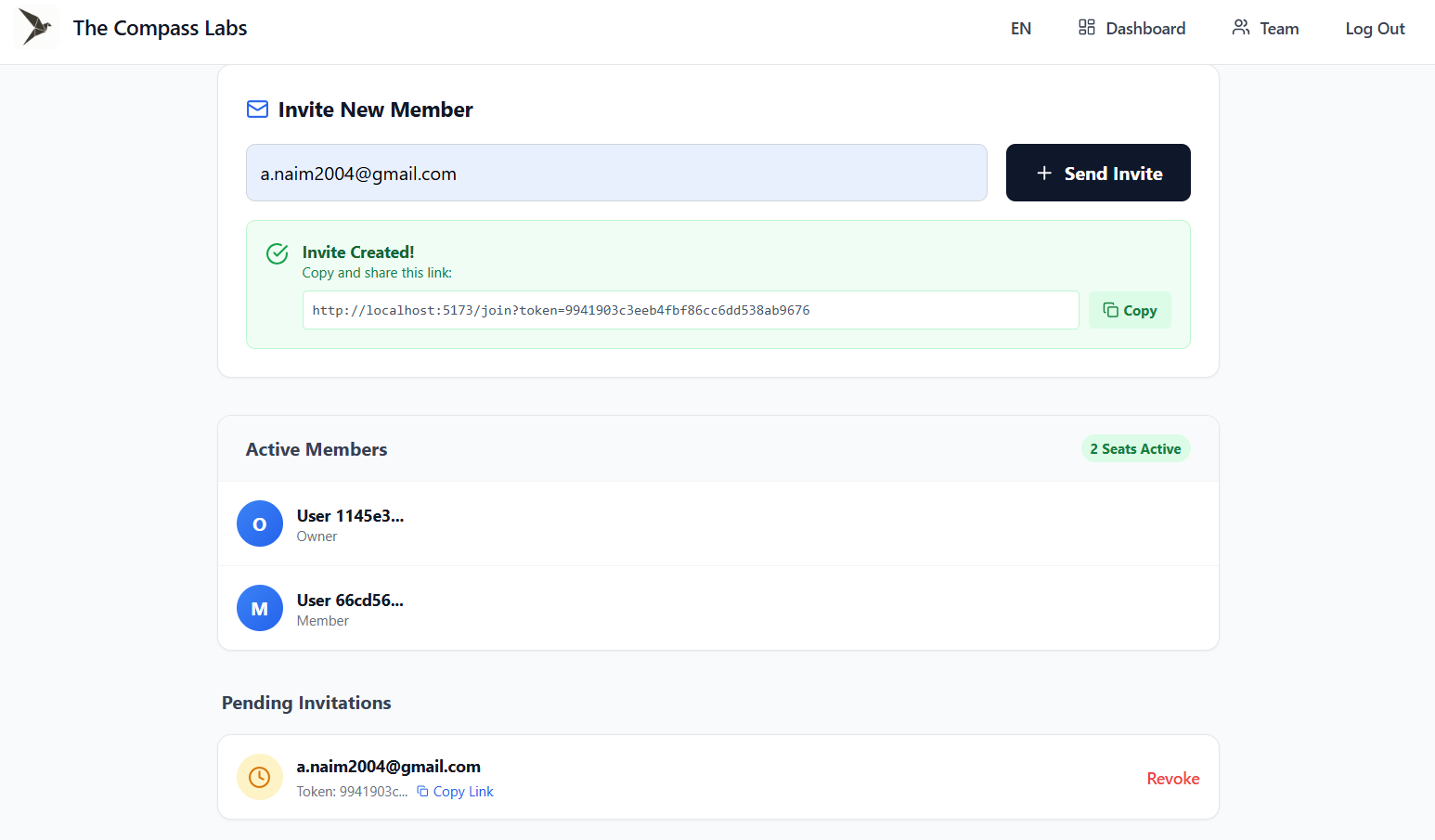Click the Dashboard grid icon

click(x=1087, y=27)
